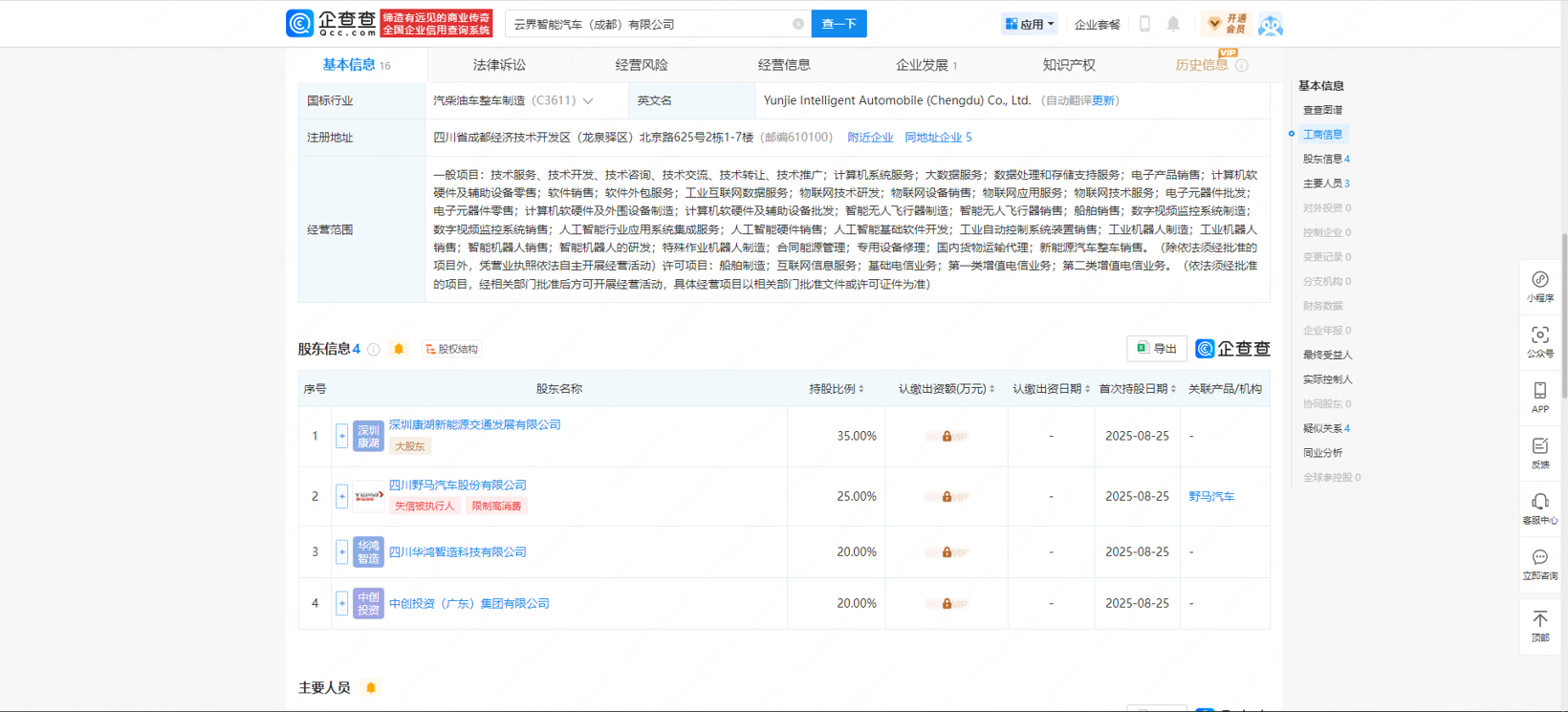This screenshot has height=712, width=1568.
Task: Open 立即咨询 chat icon
Action: click(1540, 564)
